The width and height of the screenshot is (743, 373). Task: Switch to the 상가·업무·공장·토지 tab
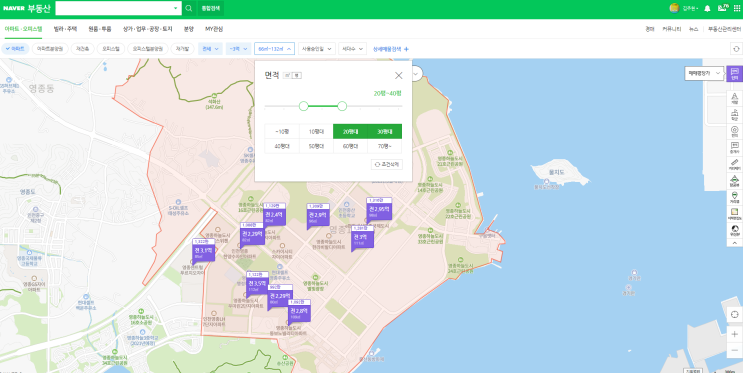(147, 28)
